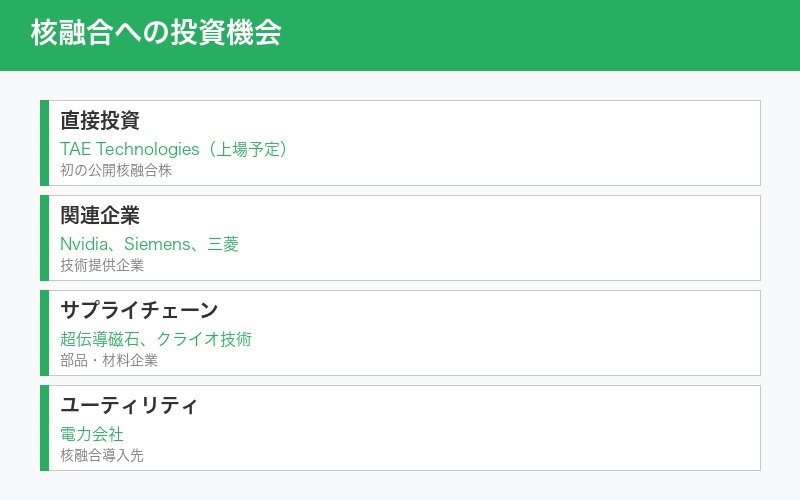Image resolution: width=800 pixels, height=500 pixels.
Task: Select the 核融合導入先 description text
Action: [x=102, y=455]
